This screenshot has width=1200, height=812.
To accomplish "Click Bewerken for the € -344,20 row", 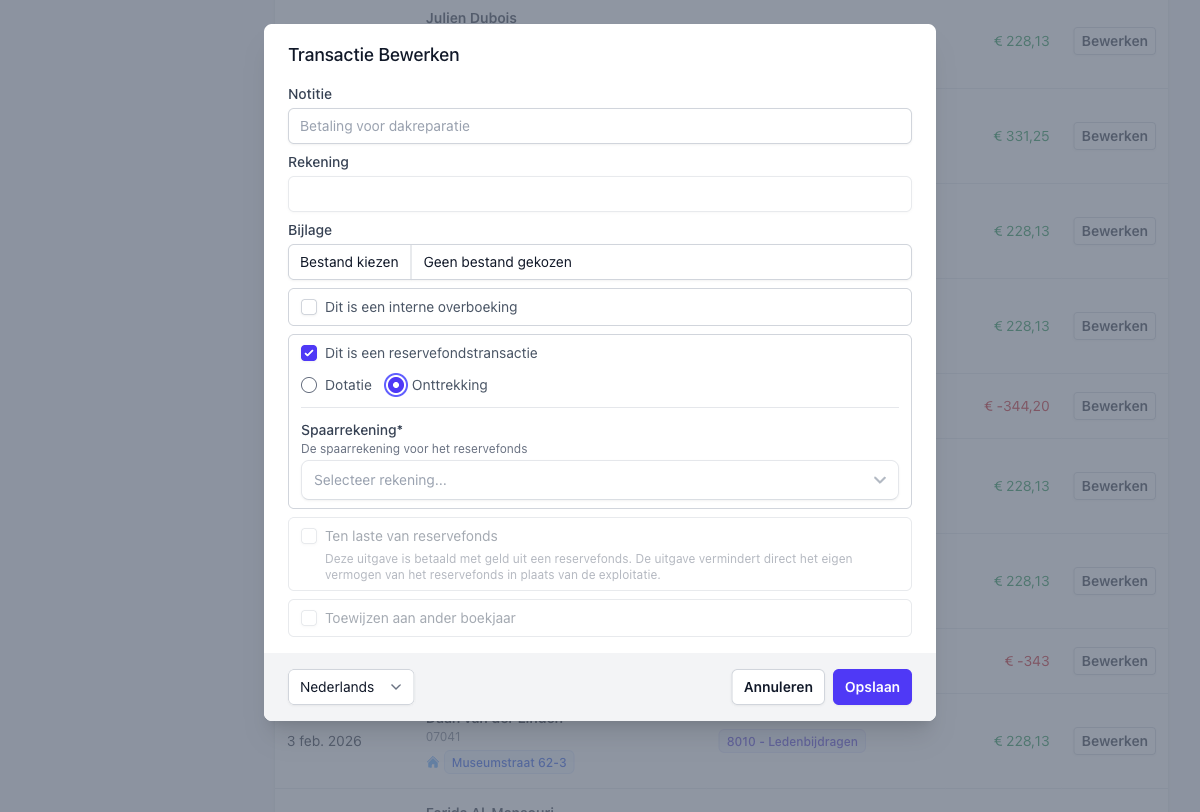I will [1114, 406].
